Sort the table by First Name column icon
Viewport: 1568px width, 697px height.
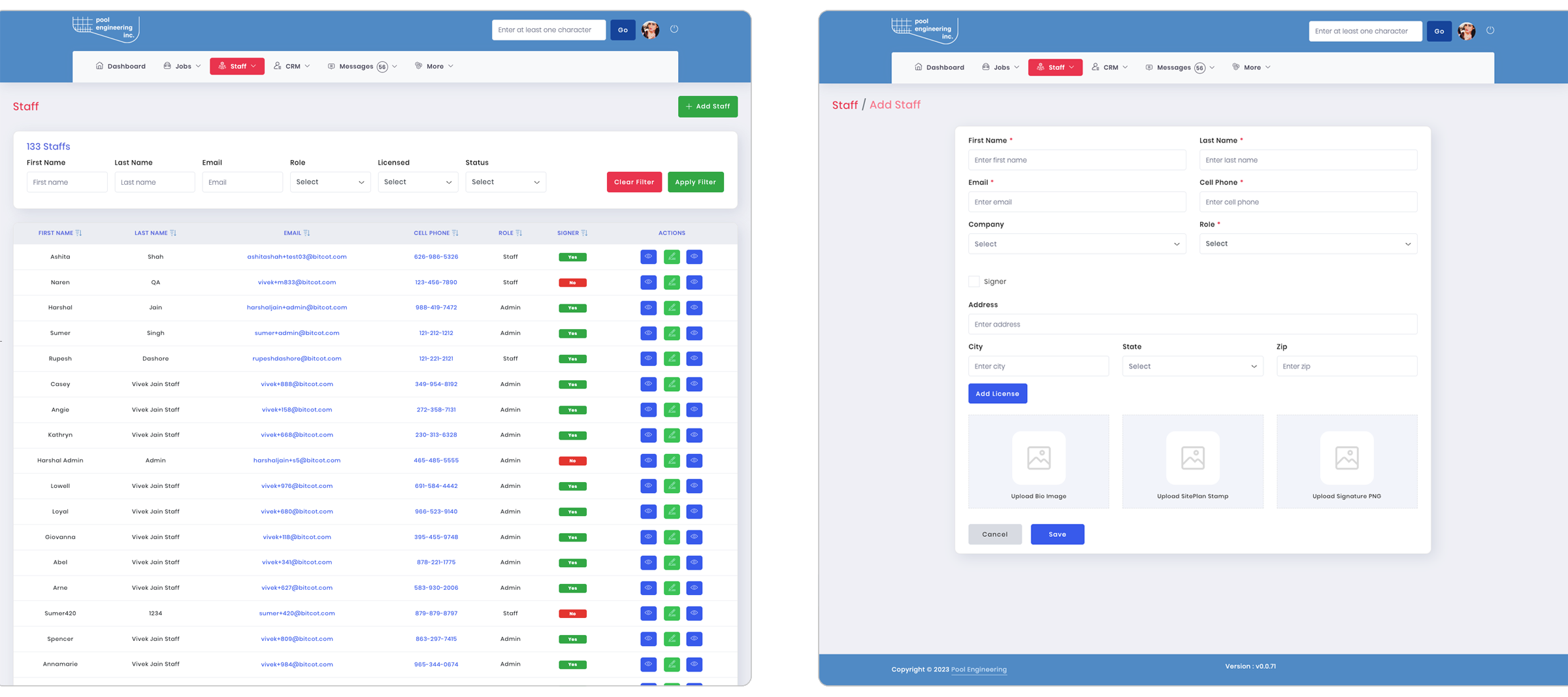coord(78,233)
